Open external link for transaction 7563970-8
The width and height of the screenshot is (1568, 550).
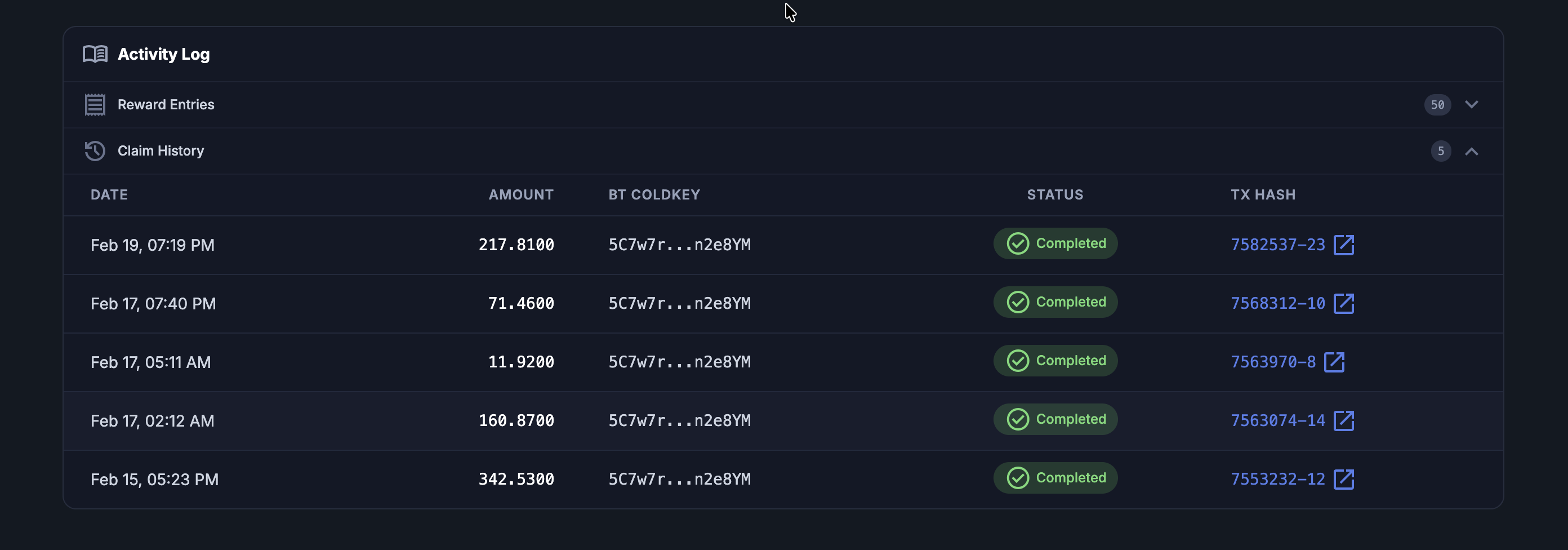[x=1335, y=362]
